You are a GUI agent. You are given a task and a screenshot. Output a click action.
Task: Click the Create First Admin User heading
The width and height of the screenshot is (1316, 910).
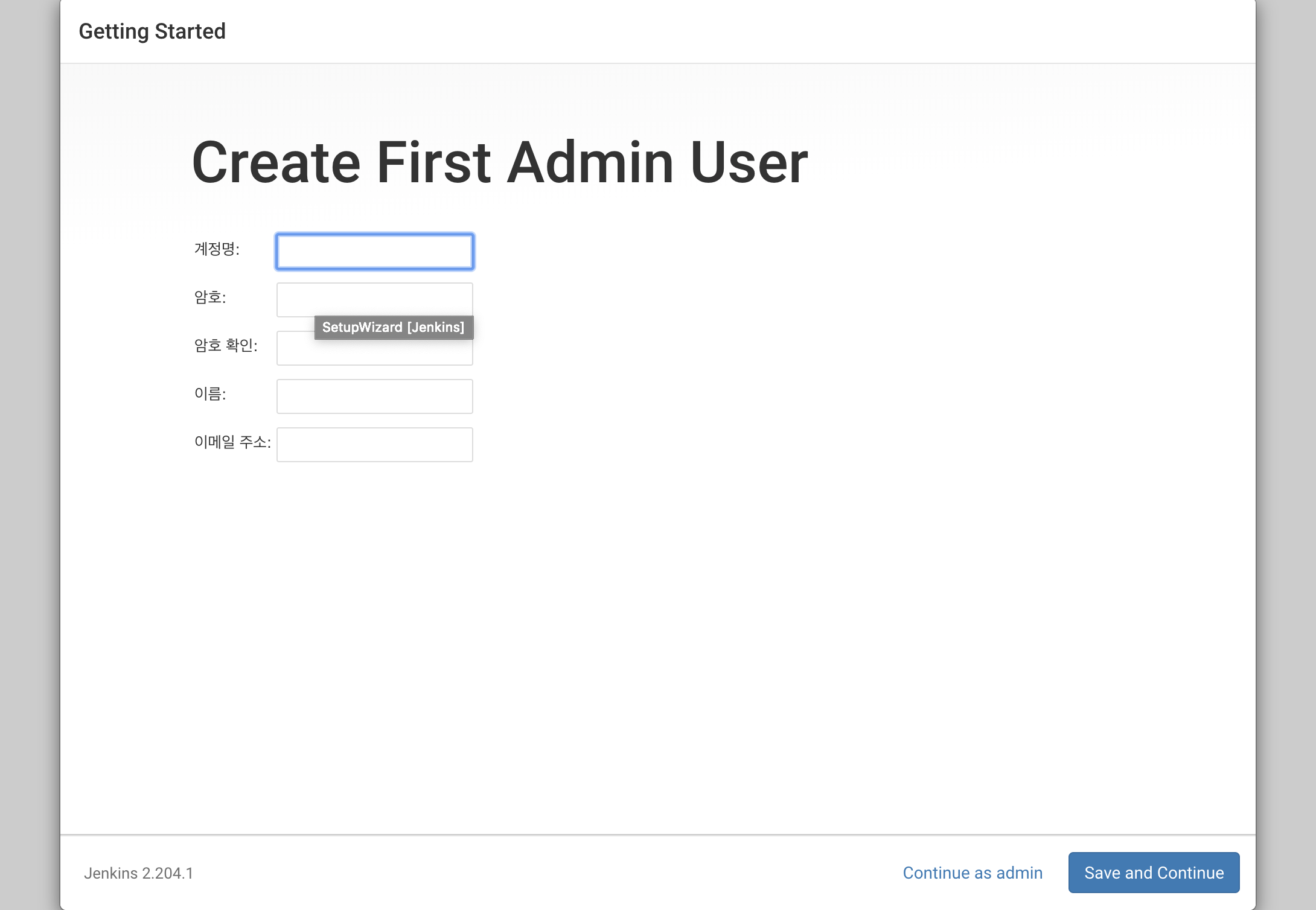click(499, 163)
